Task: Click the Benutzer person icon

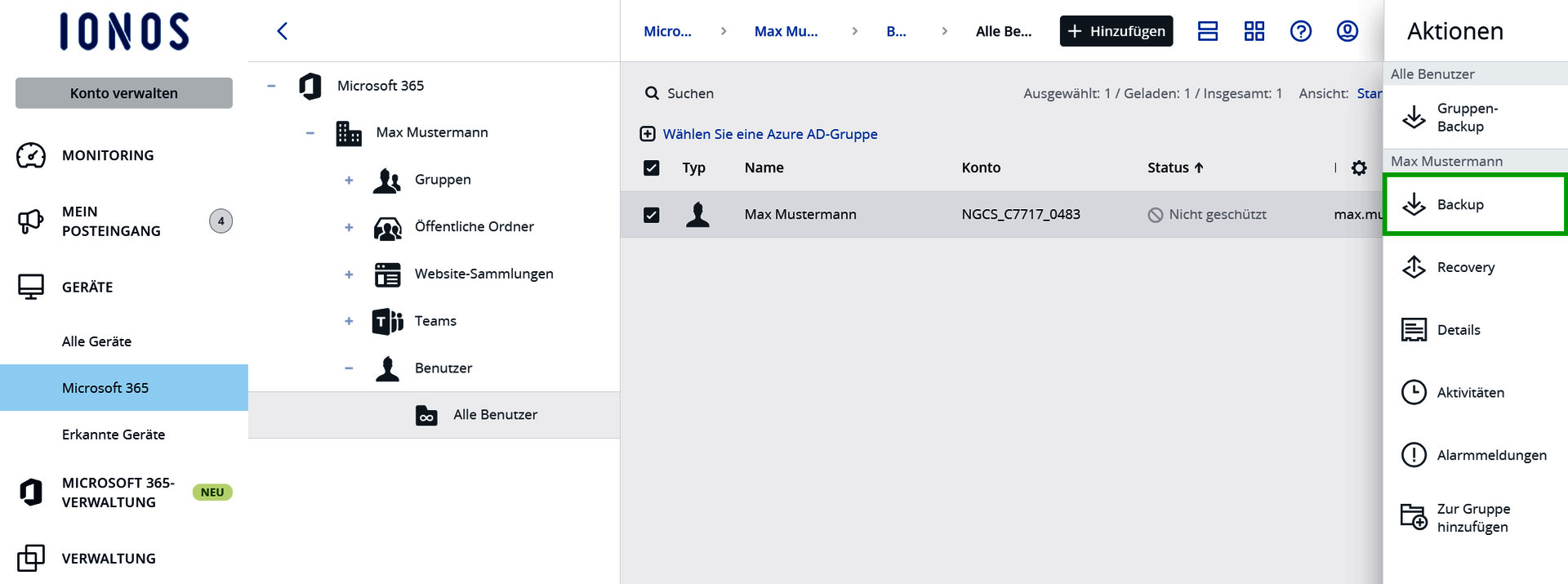Action: click(x=387, y=368)
